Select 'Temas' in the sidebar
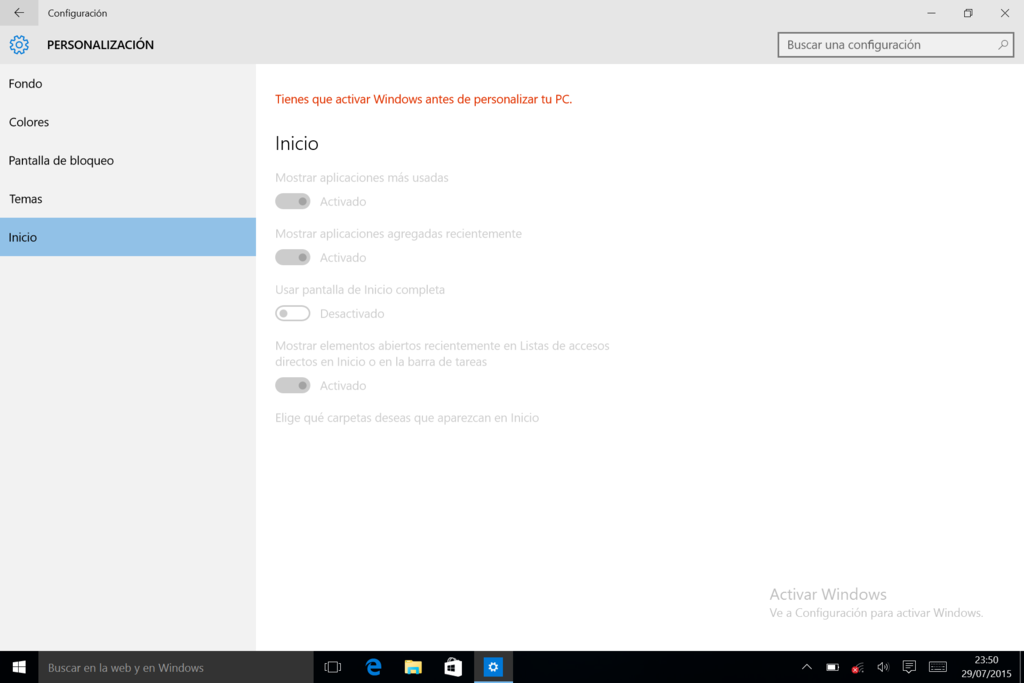Image resolution: width=1024 pixels, height=683 pixels. [26, 198]
